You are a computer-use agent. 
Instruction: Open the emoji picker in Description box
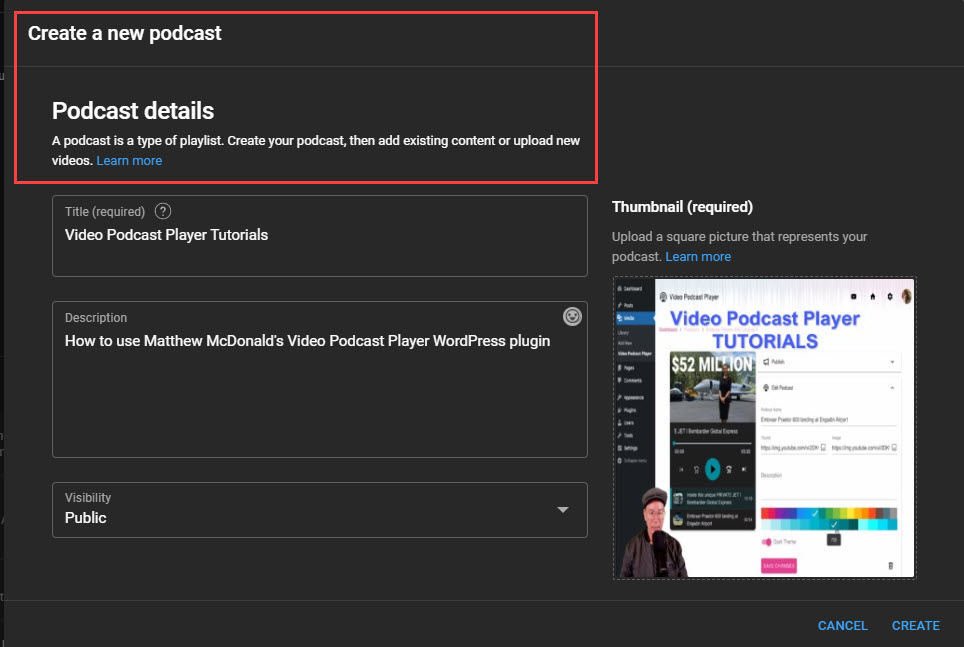click(572, 316)
